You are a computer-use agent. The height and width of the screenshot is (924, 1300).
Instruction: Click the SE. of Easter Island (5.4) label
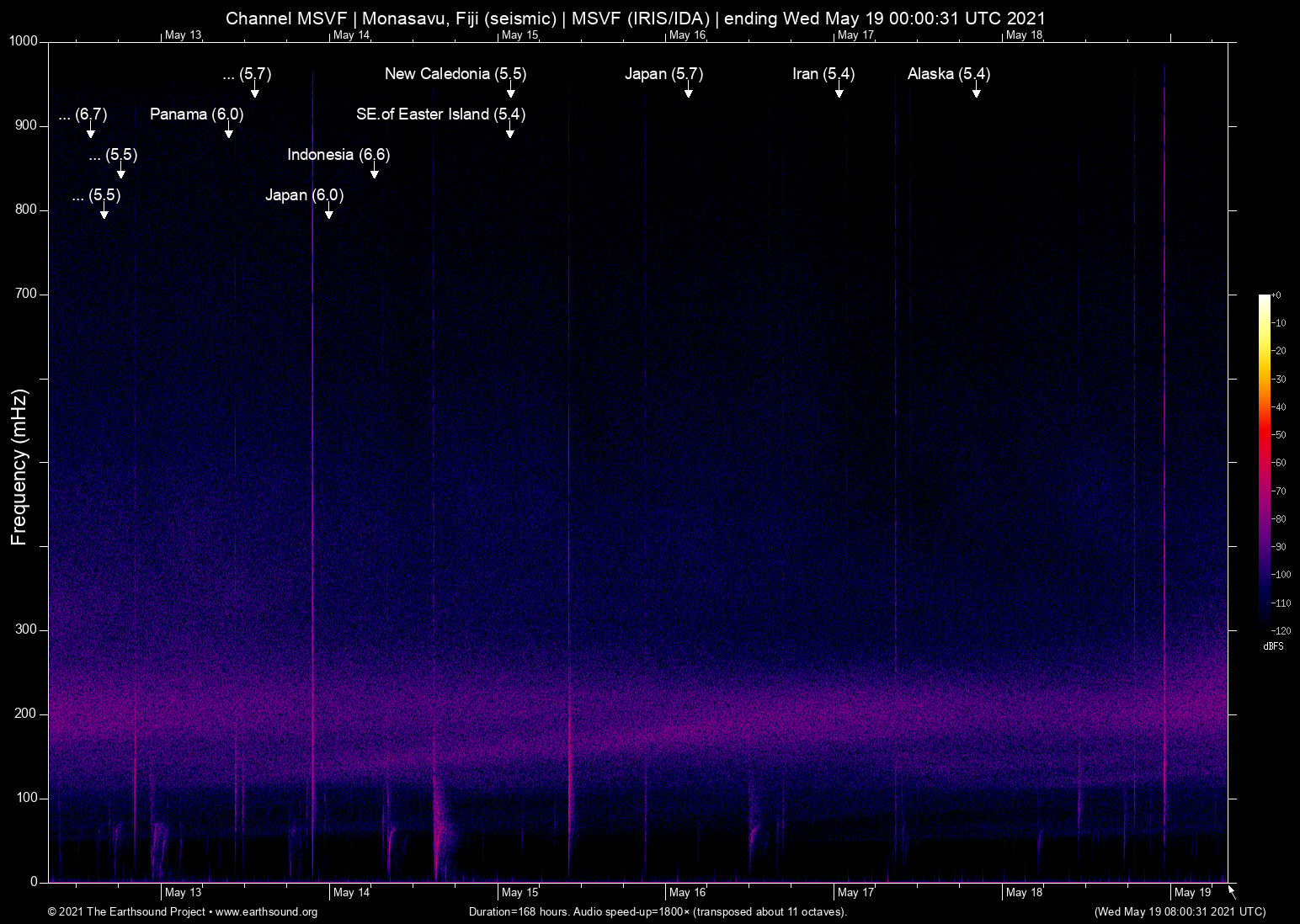point(440,114)
